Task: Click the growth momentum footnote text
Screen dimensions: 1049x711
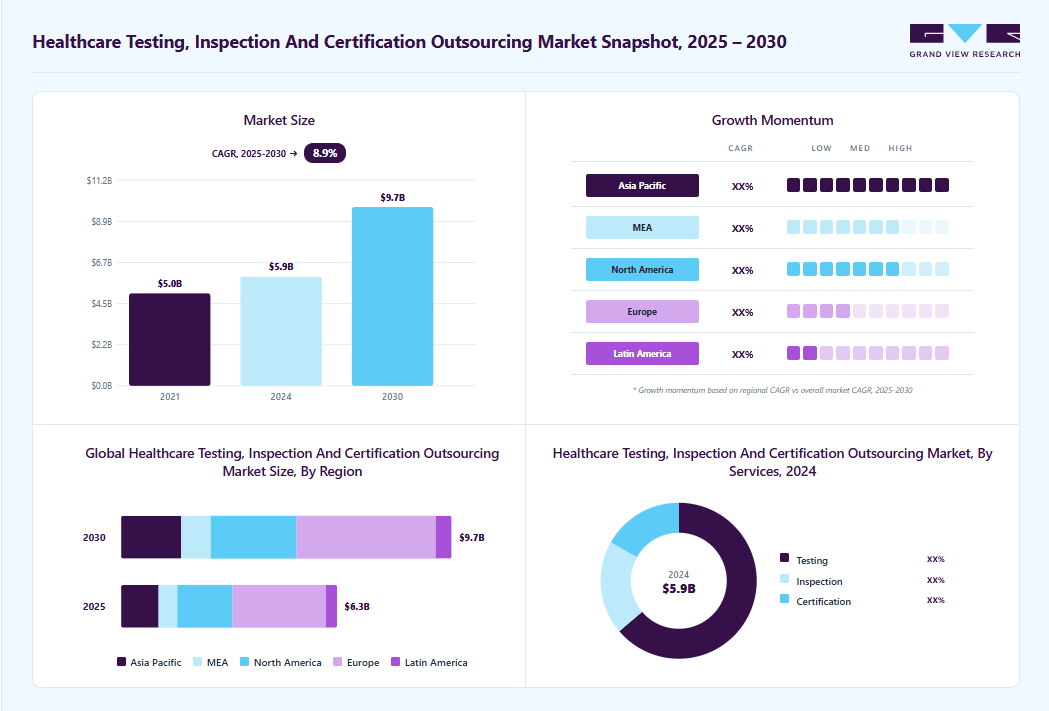Action: (773, 390)
